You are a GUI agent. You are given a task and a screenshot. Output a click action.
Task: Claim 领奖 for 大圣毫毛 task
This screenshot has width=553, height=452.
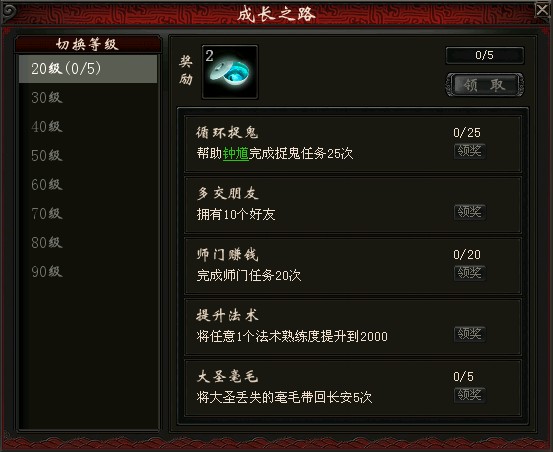[470, 395]
